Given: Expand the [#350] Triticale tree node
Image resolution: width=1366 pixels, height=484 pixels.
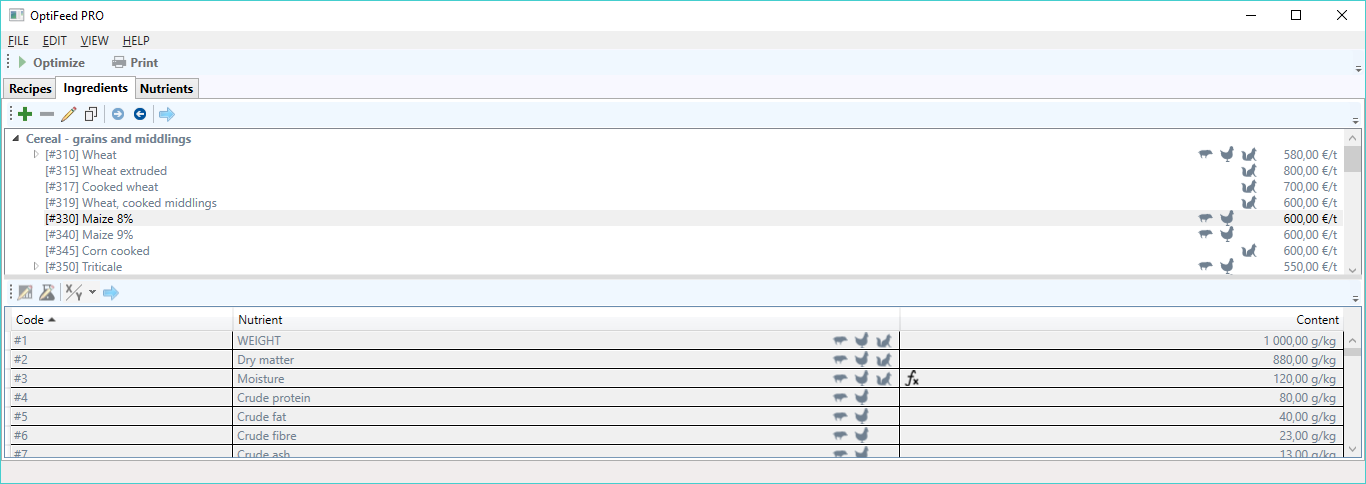Looking at the screenshot, I should 37,266.
